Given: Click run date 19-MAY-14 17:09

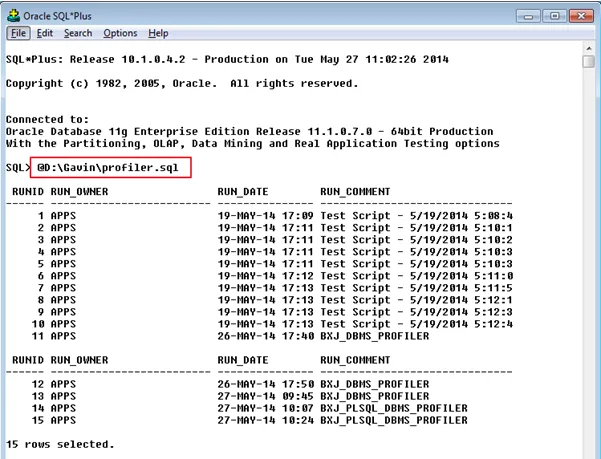Looking at the screenshot, I should [265, 216].
